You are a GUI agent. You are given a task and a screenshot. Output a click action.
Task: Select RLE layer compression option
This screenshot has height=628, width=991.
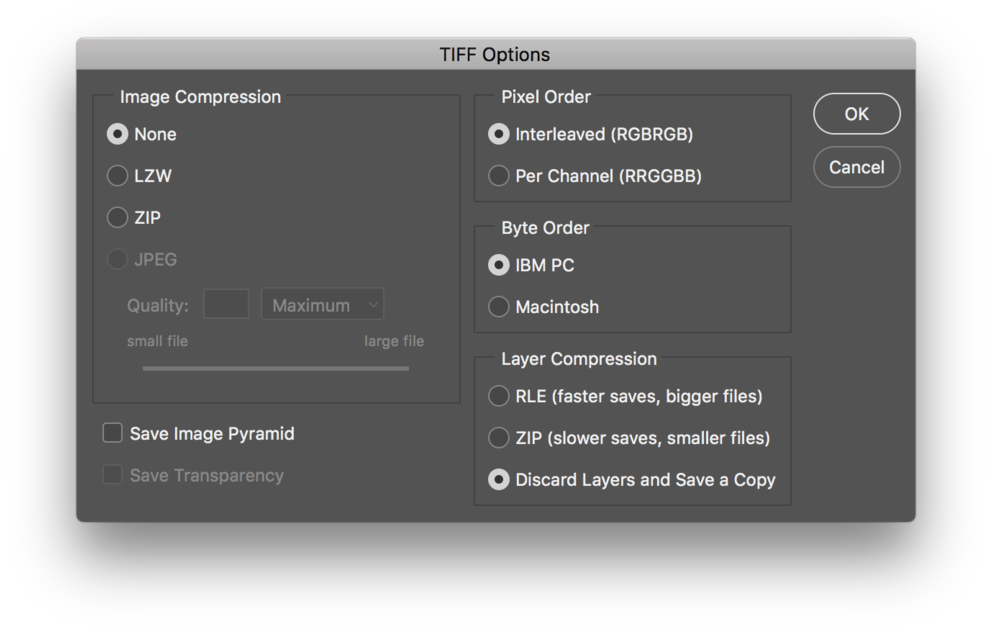click(x=499, y=397)
